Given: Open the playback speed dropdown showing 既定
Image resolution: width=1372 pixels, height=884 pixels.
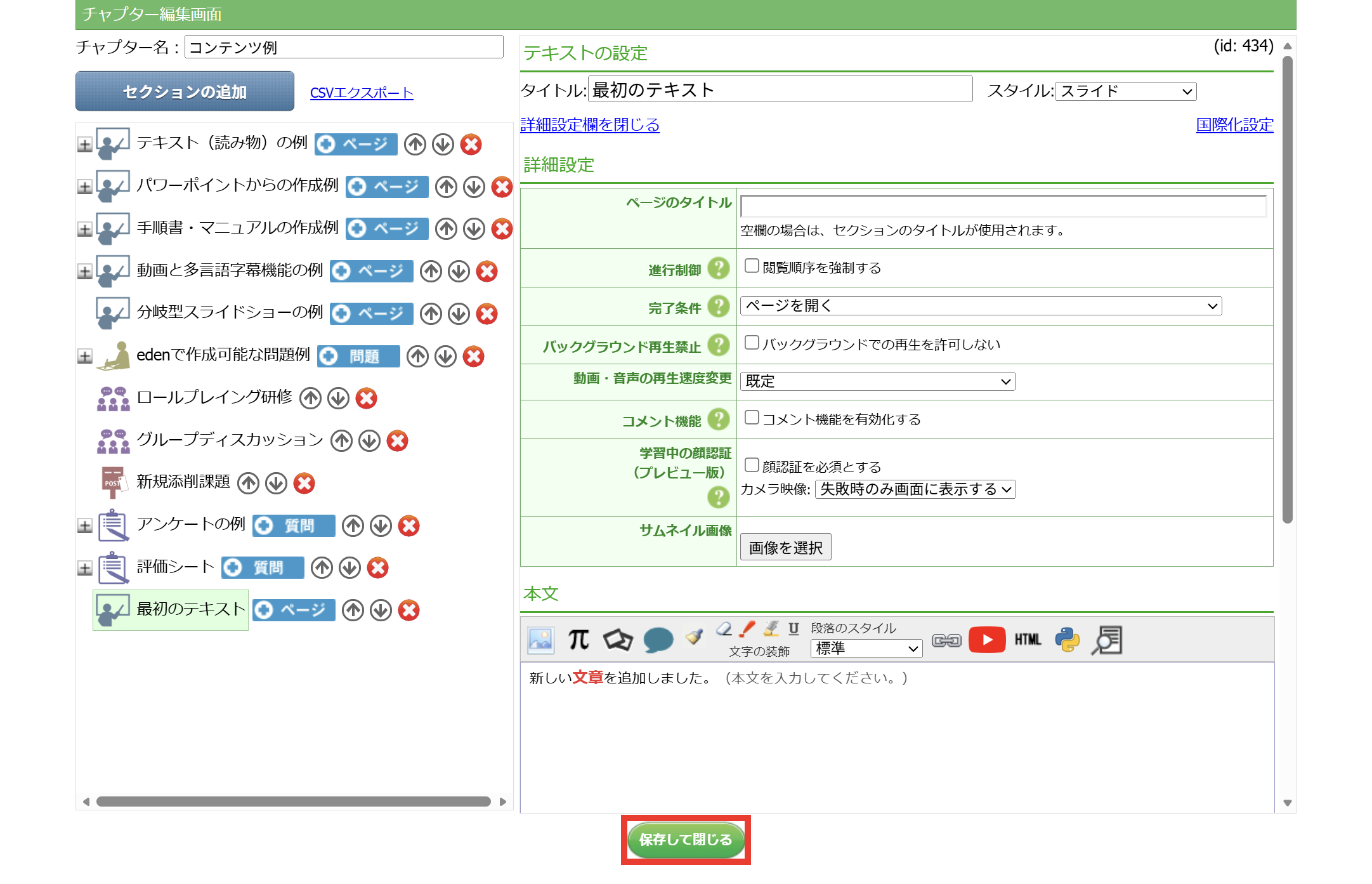Looking at the screenshot, I should click(x=878, y=381).
